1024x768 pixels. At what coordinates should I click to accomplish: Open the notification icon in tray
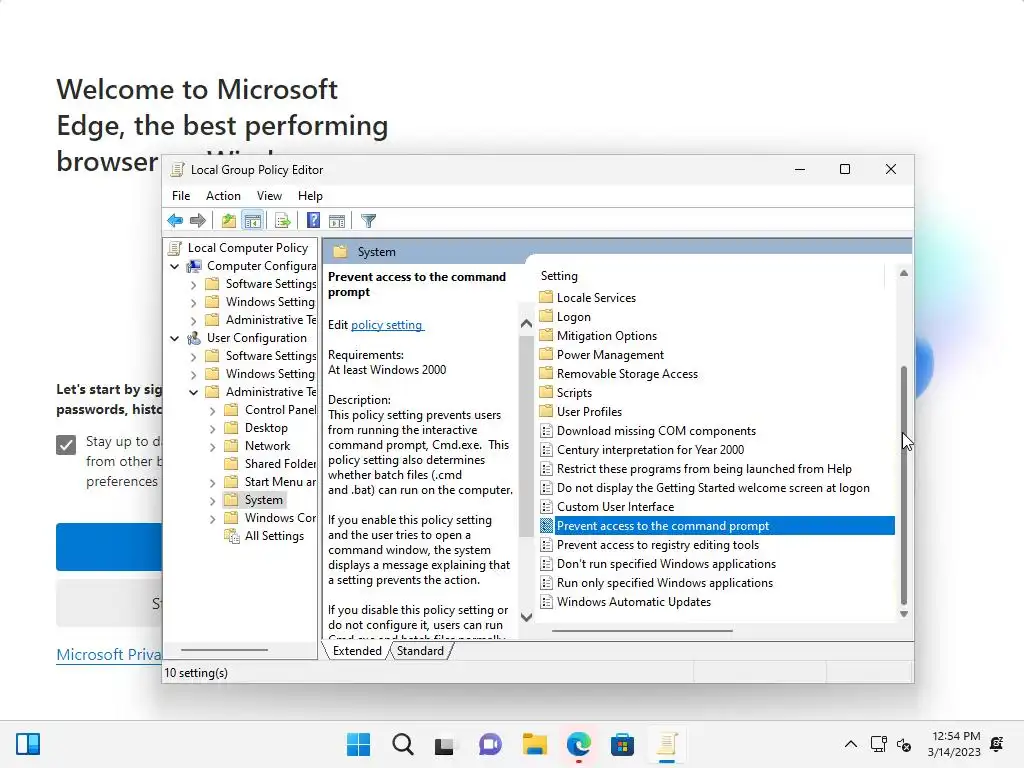click(x=997, y=744)
